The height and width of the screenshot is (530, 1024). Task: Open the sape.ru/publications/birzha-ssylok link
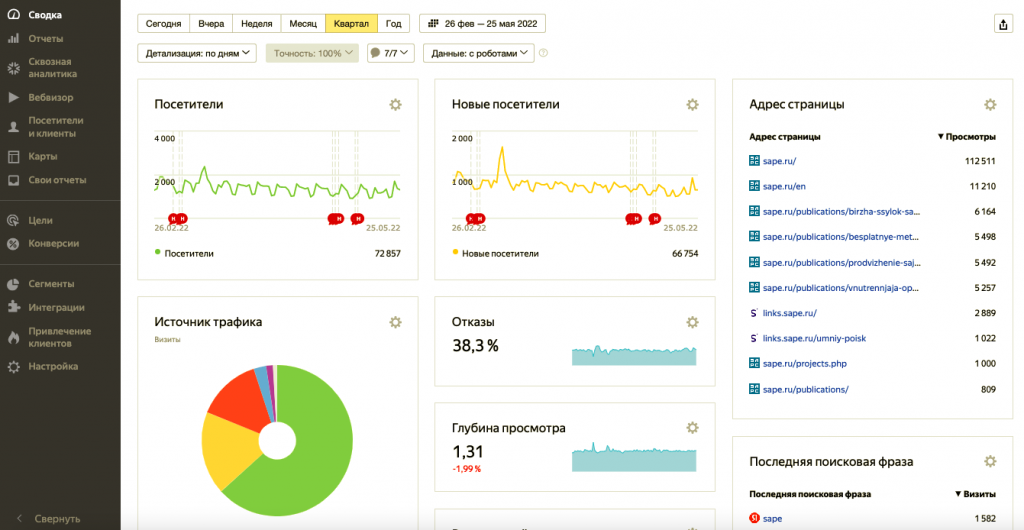pos(842,211)
